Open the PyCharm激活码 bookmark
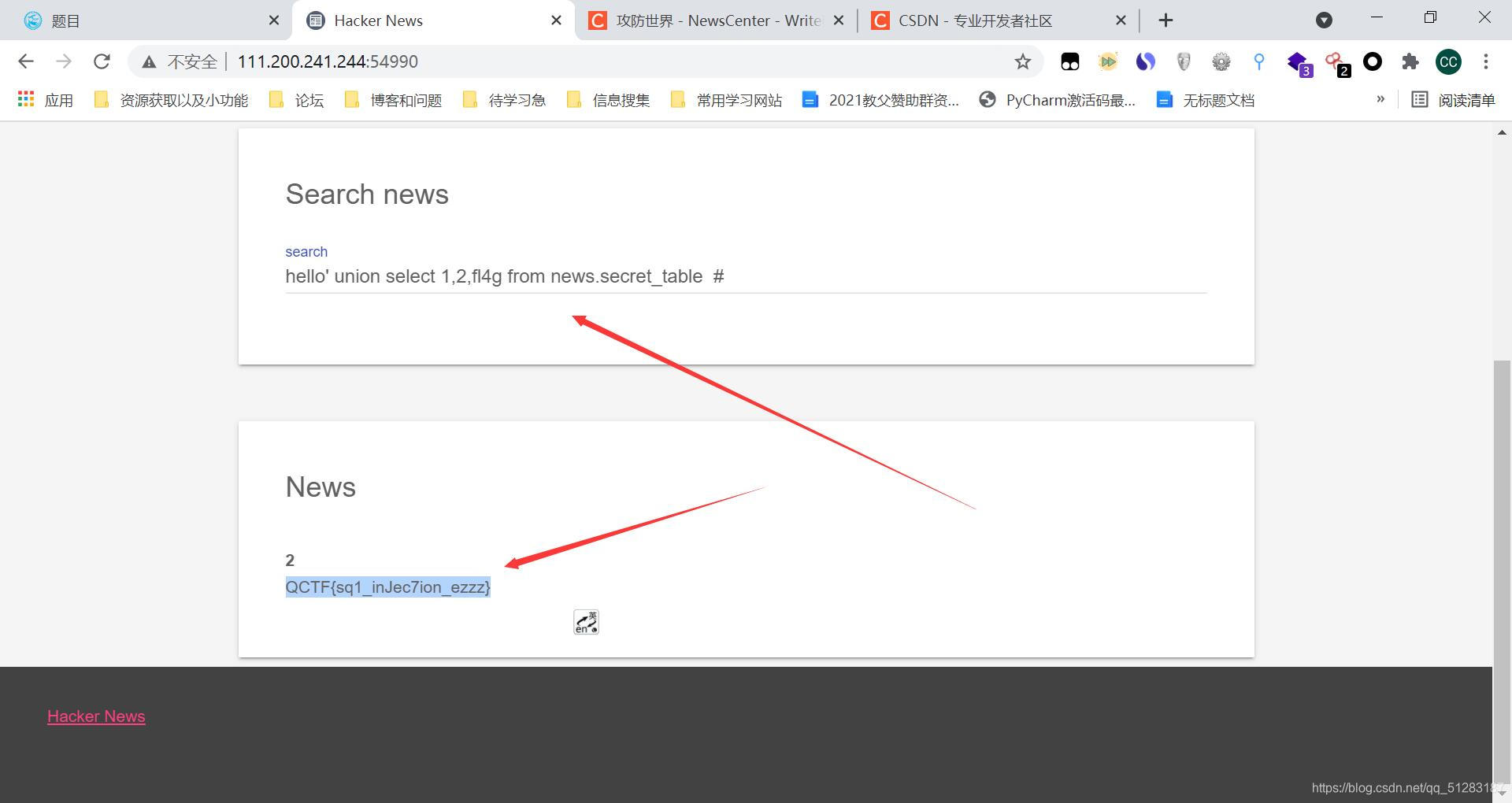This screenshot has width=1512, height=803. (1058, 100)
